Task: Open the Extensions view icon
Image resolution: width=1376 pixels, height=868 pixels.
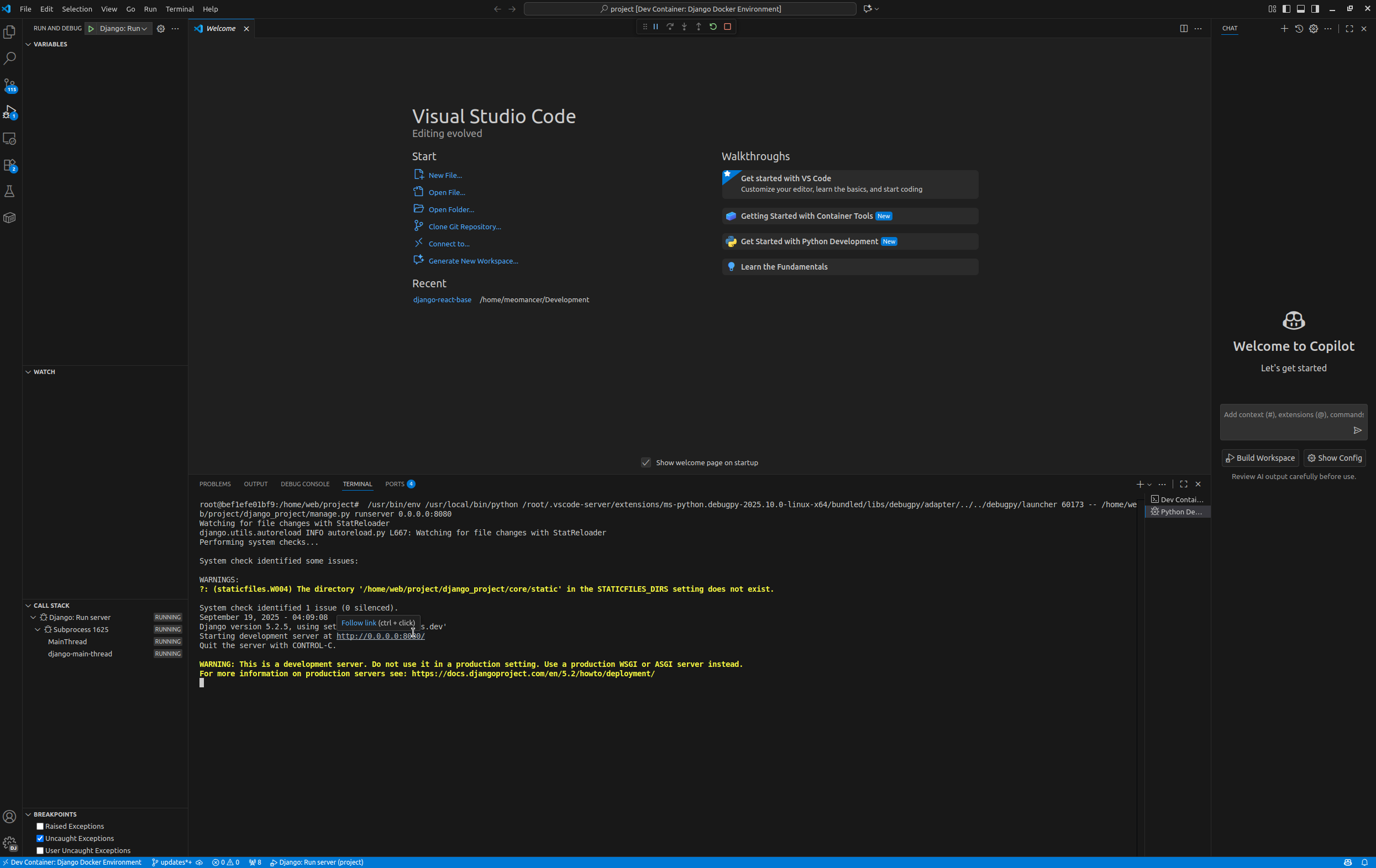Action: click(10, 165)
